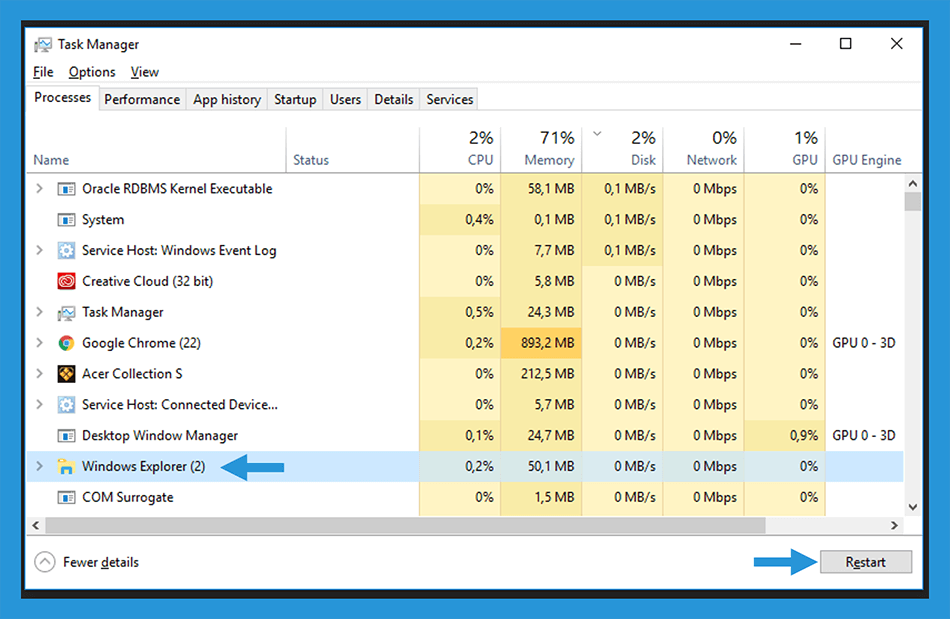Image resolution: width=950 pixels, height=619 pixels.
Task: Switch to the Performance tab
Action: [142, 99]
